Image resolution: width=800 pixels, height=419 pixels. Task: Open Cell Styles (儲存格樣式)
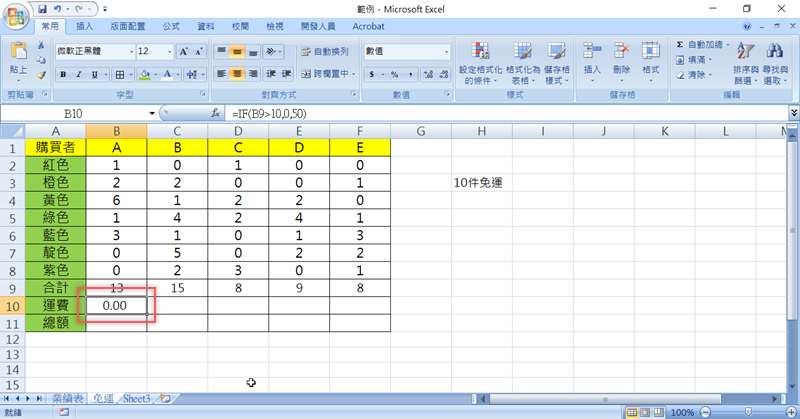[557, 63]
